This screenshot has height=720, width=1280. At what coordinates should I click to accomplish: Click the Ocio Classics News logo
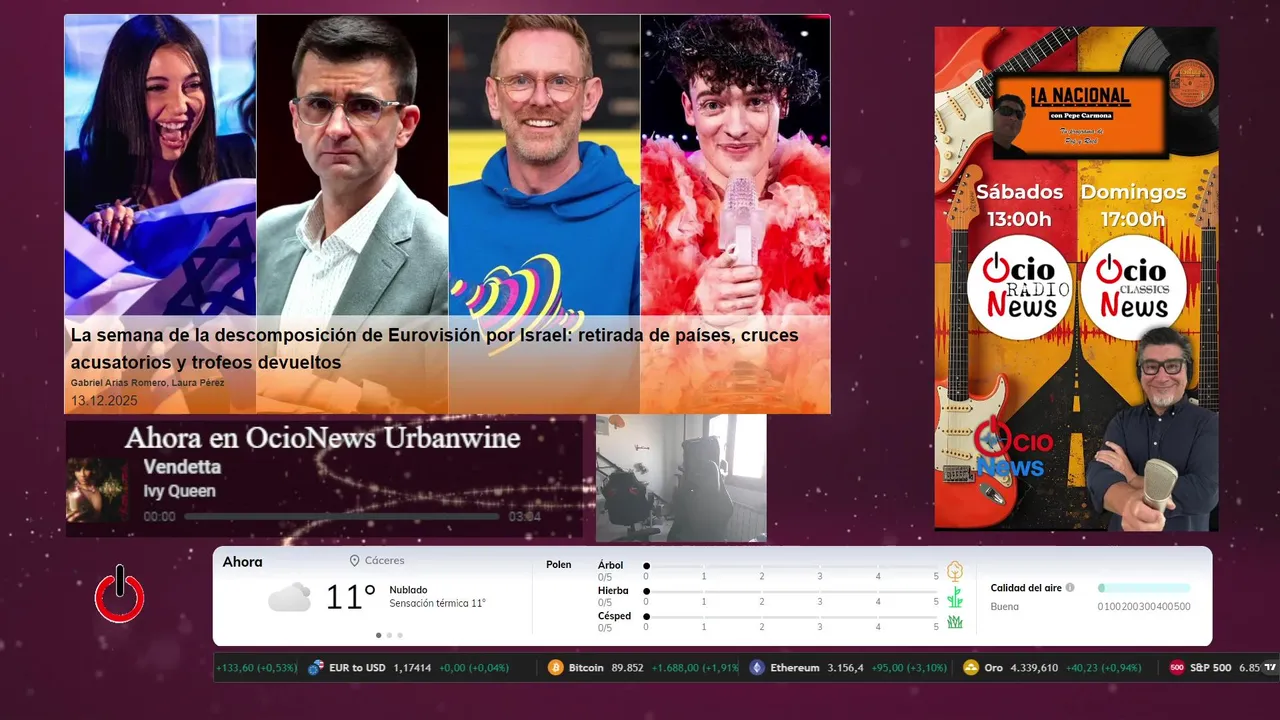1133,287
